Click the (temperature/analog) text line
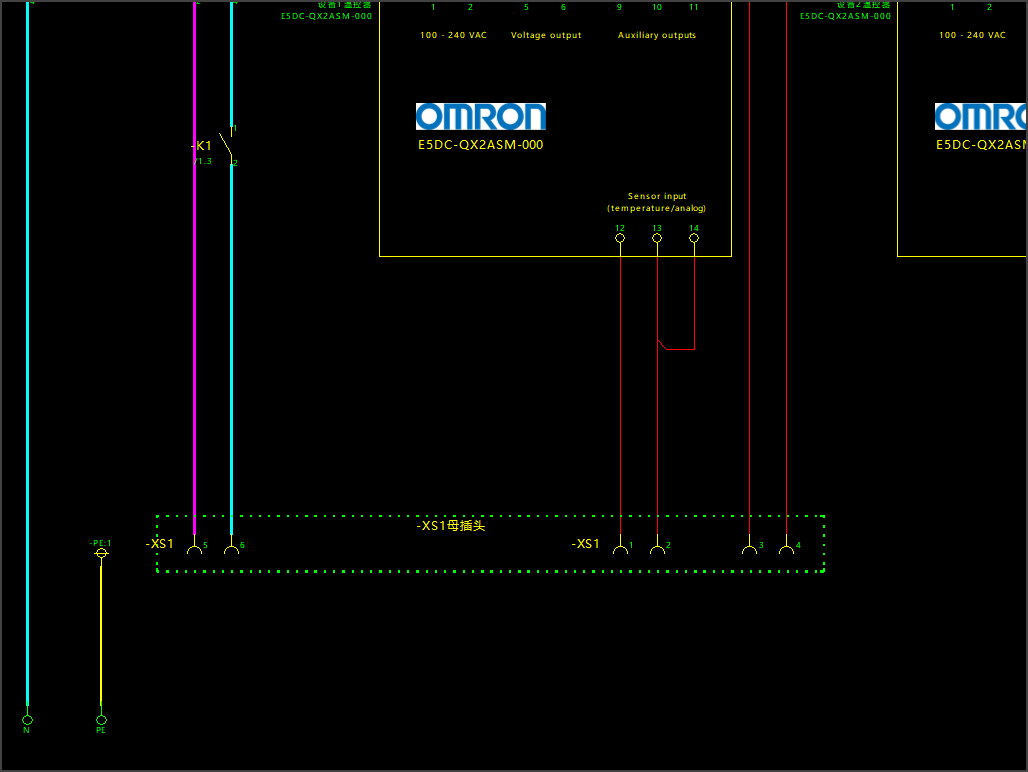The image size is (1028, 772). pos(656,208)
